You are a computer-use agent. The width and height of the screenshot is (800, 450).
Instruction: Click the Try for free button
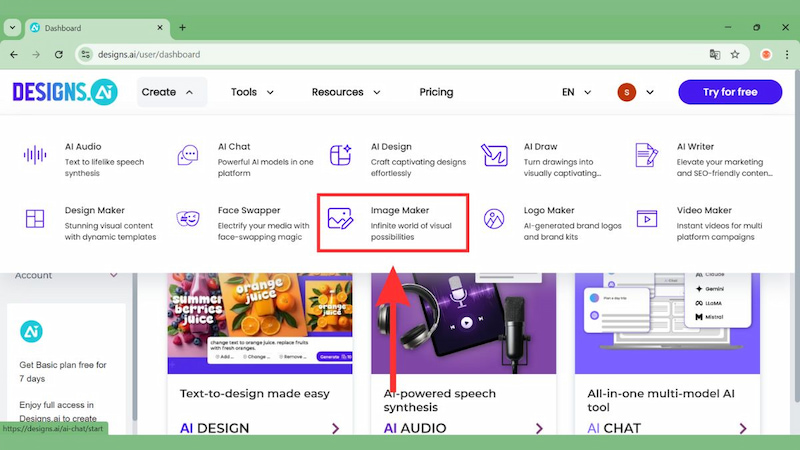[730, 92]
